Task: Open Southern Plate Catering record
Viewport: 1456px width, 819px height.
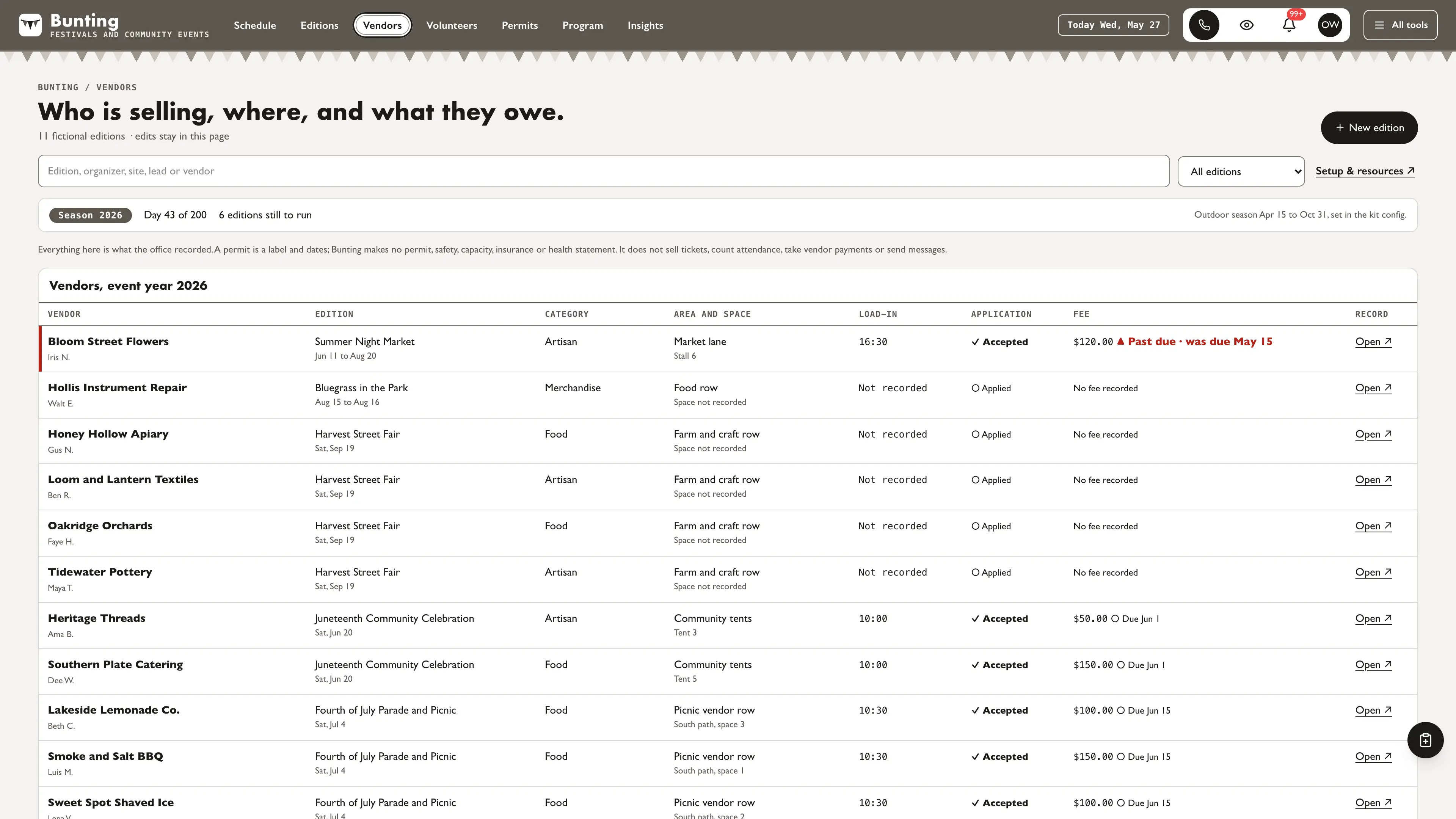Action: pyautogui.click(x=1373, y=665)
